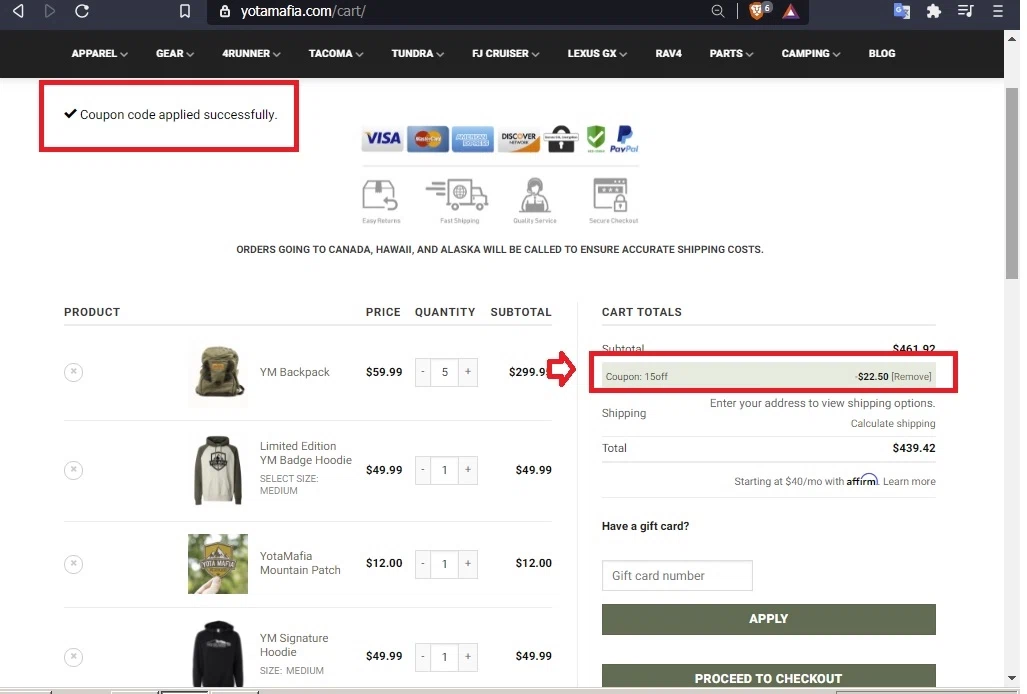
Task: Click the PayPal payment icon
Action: 624,139
